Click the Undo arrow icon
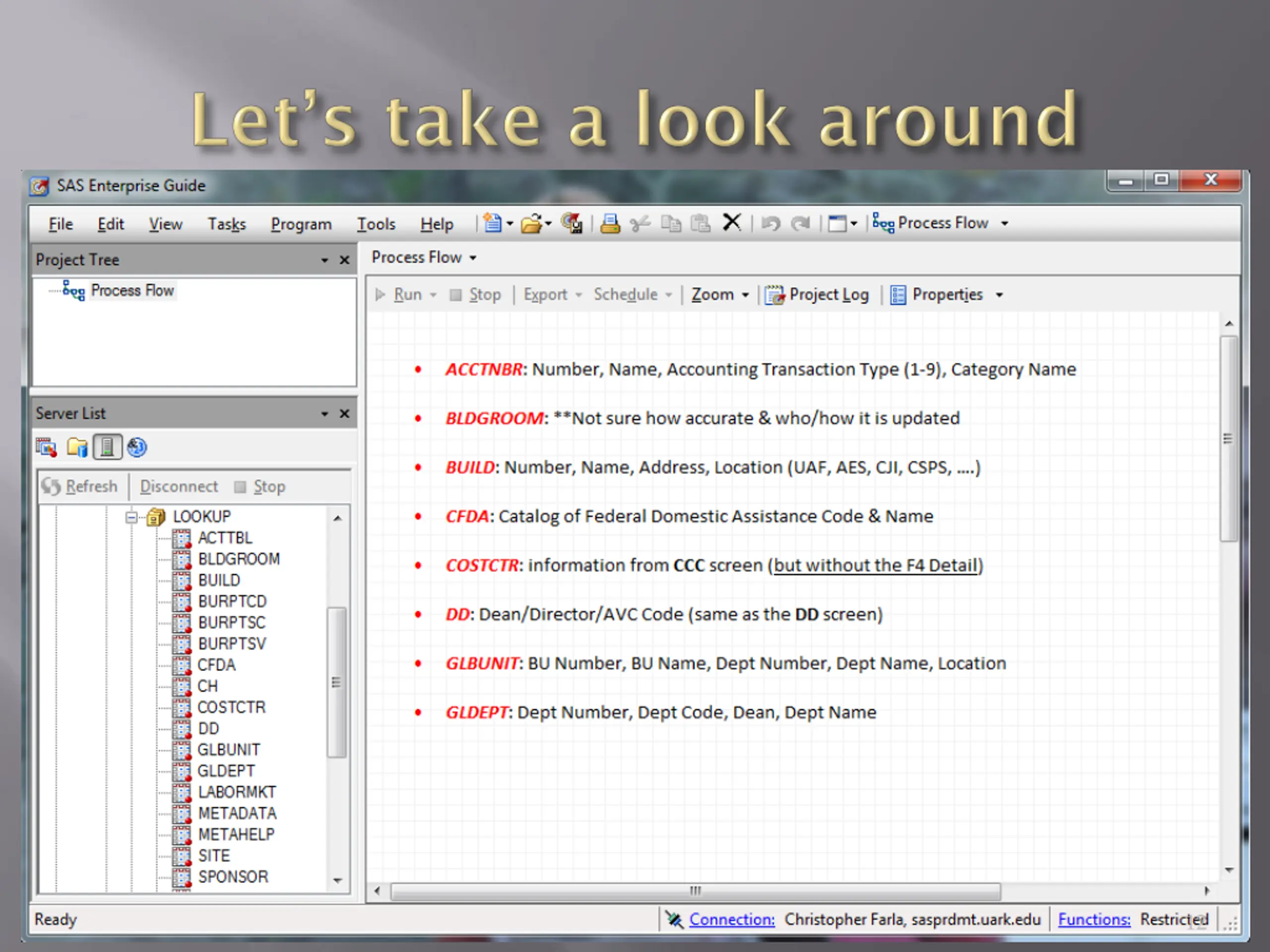Viewport: 1270px width, 952px height. coord(770,223)
